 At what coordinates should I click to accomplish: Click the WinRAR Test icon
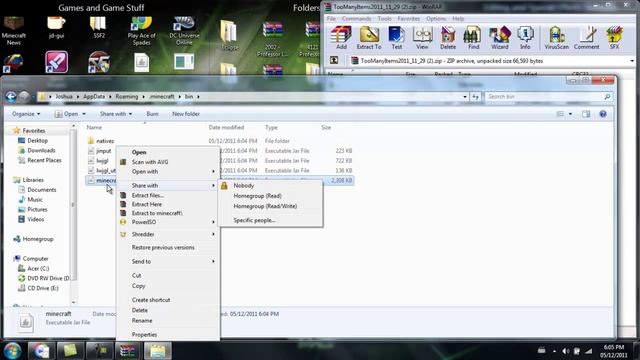tap(396, 38)
